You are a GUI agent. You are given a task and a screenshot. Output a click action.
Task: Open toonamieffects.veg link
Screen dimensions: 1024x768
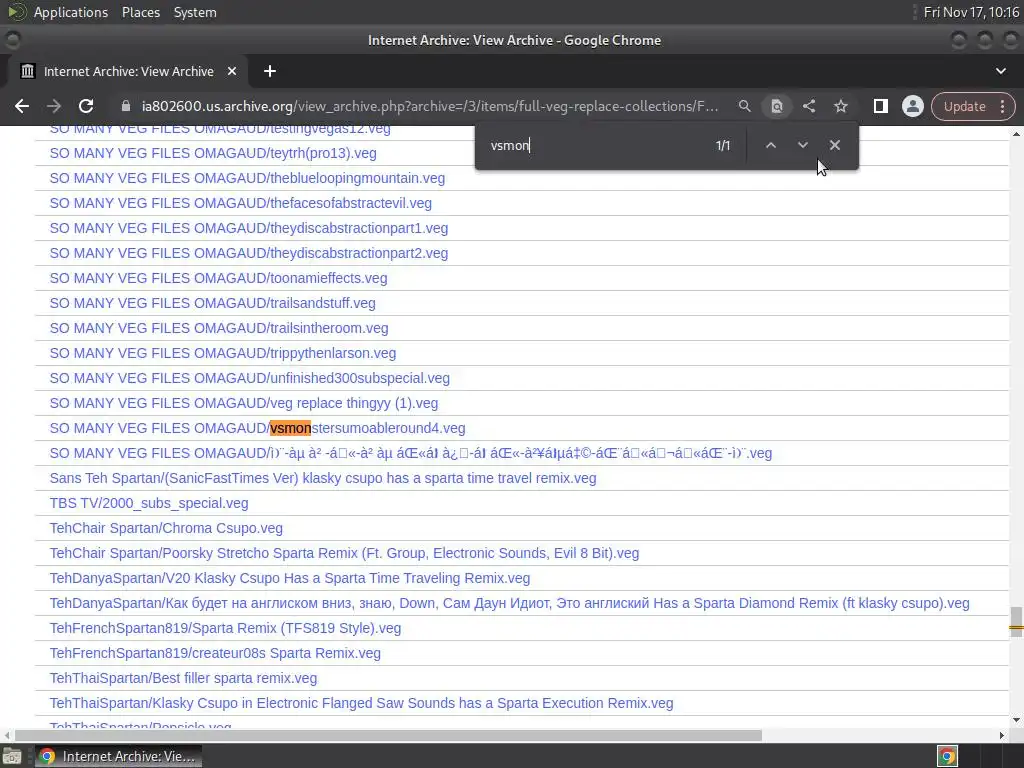point(218,278)
